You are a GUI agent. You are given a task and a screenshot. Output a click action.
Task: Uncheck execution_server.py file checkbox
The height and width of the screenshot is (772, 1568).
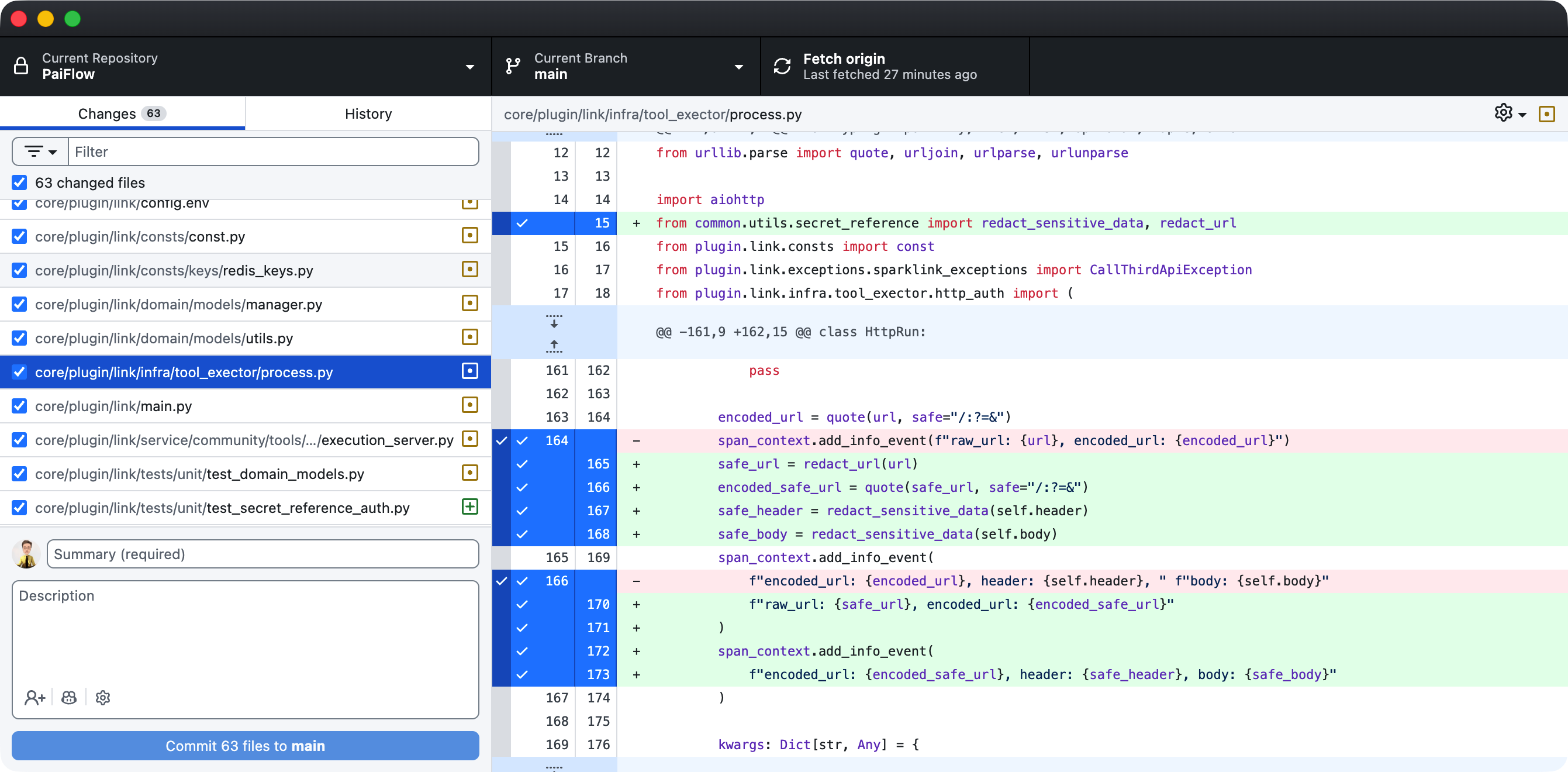19,440
